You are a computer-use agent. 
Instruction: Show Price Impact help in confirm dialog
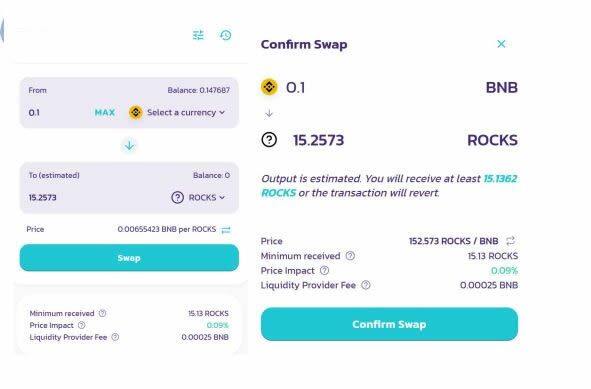point(324,271)
